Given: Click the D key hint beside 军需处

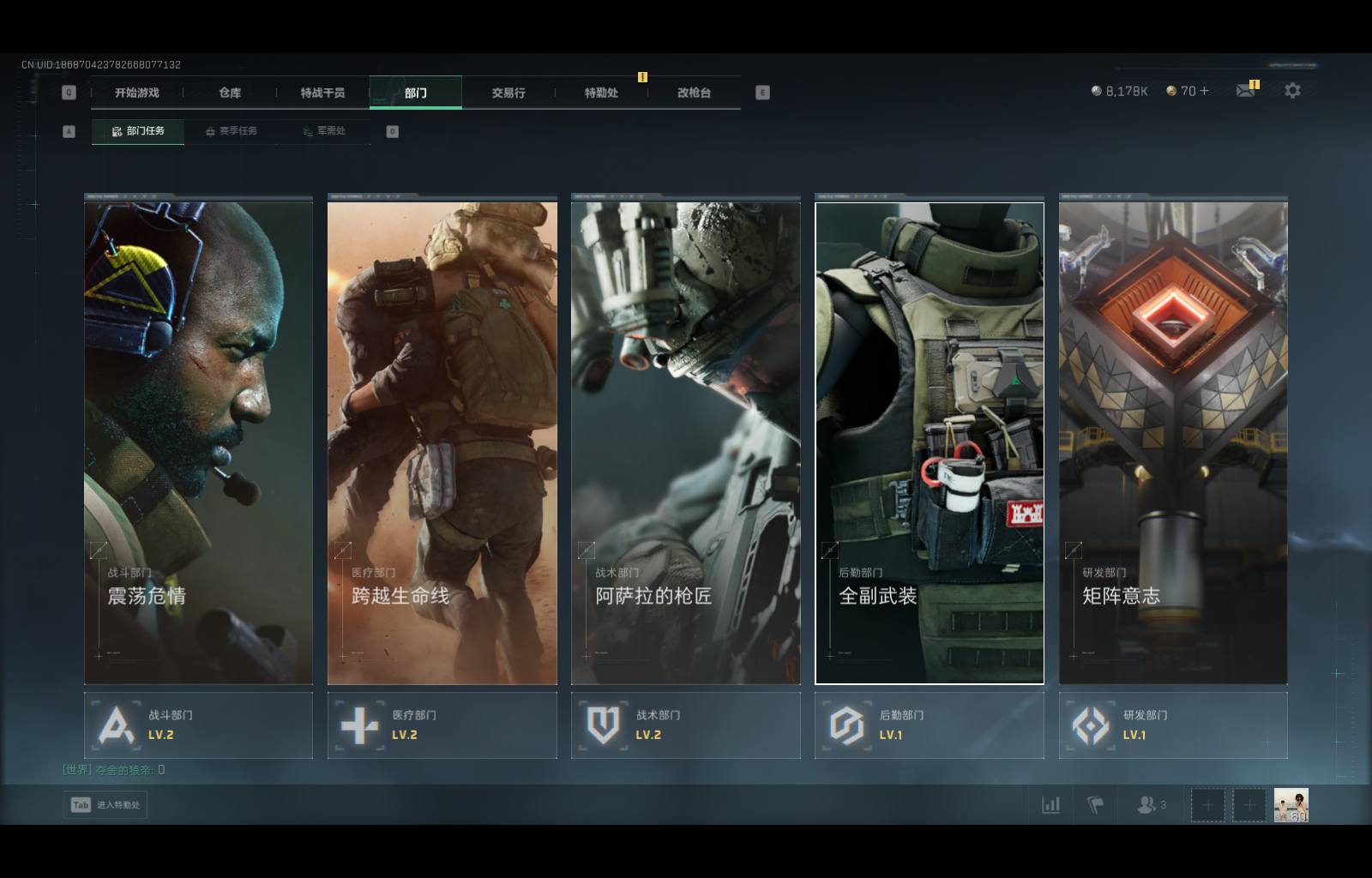Looking at the screenshot, I should [392, 131].
